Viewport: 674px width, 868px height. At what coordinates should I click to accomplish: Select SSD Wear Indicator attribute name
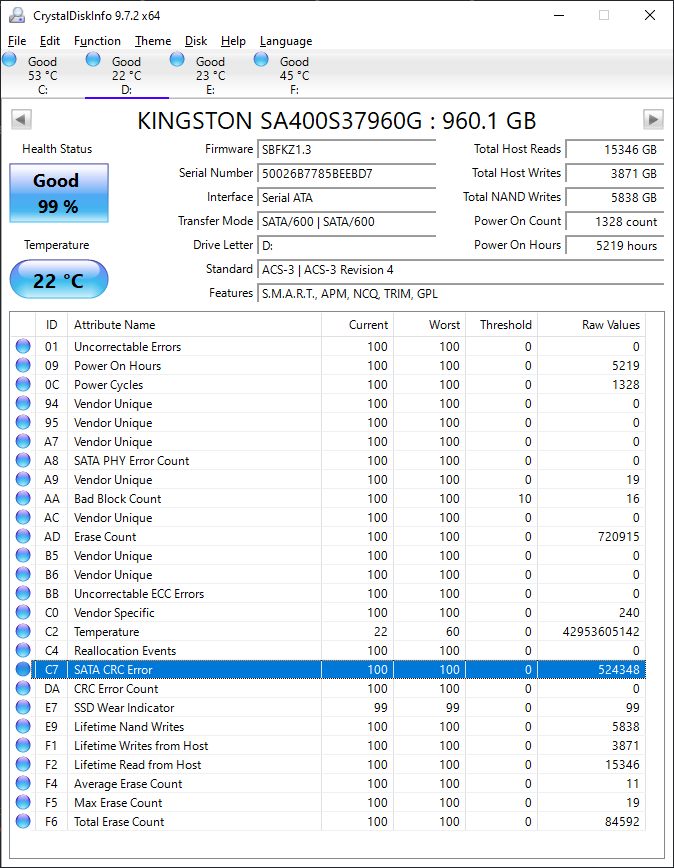[x=124, y=707]
